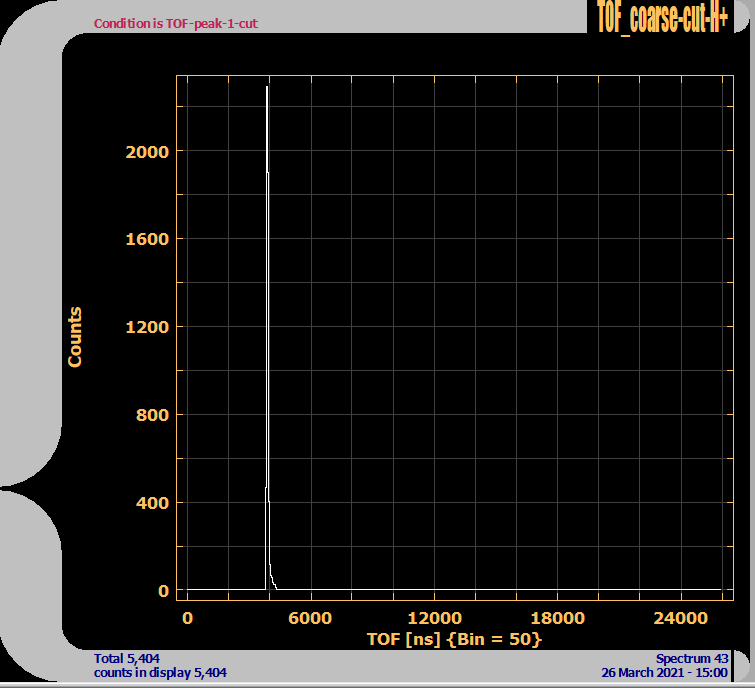Click the 'Total 5,404' readout
This screenshot has height=693, width=755.
[127, 658]
